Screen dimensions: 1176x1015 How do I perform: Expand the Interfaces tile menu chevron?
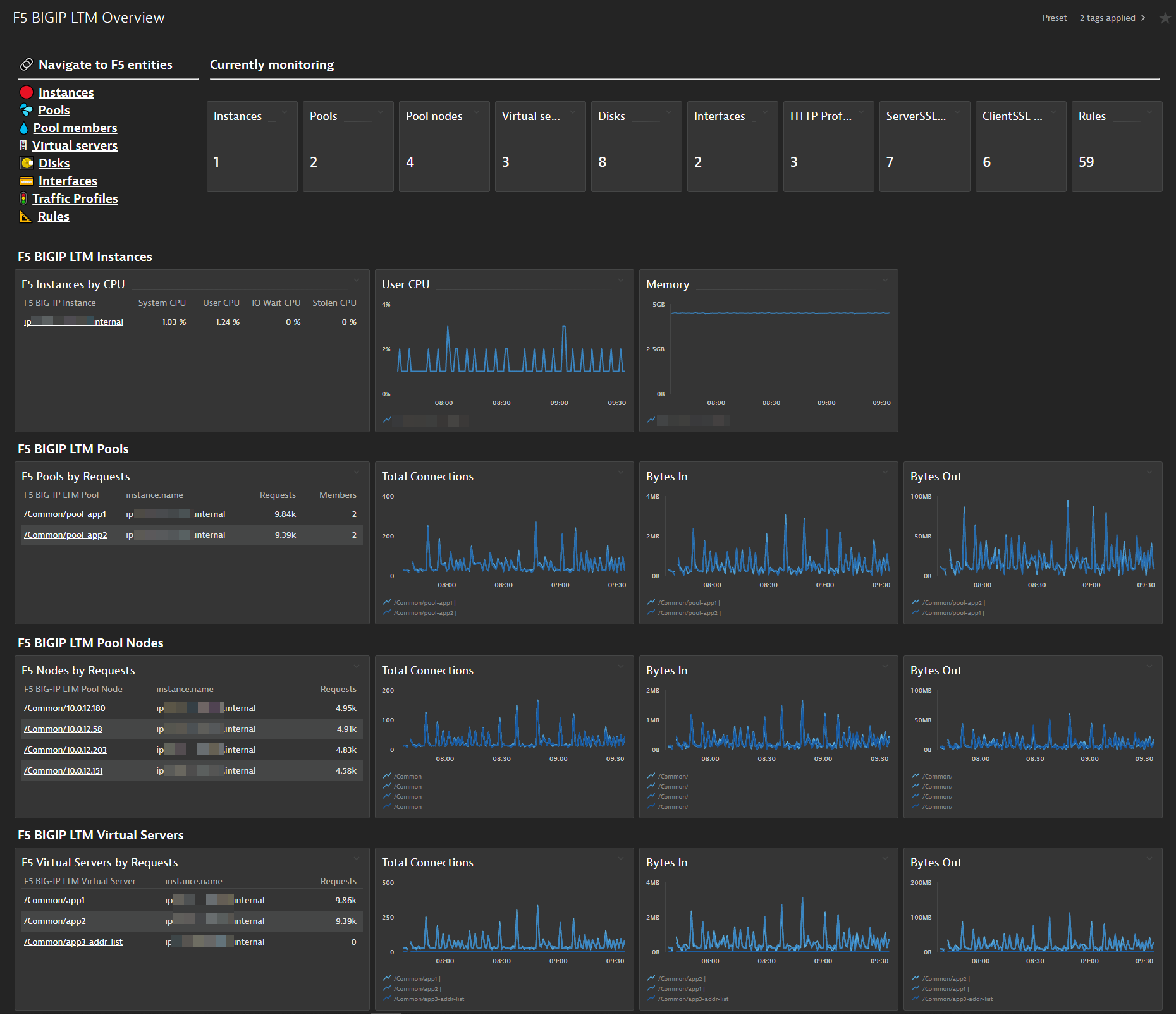(x=765, y=112)
